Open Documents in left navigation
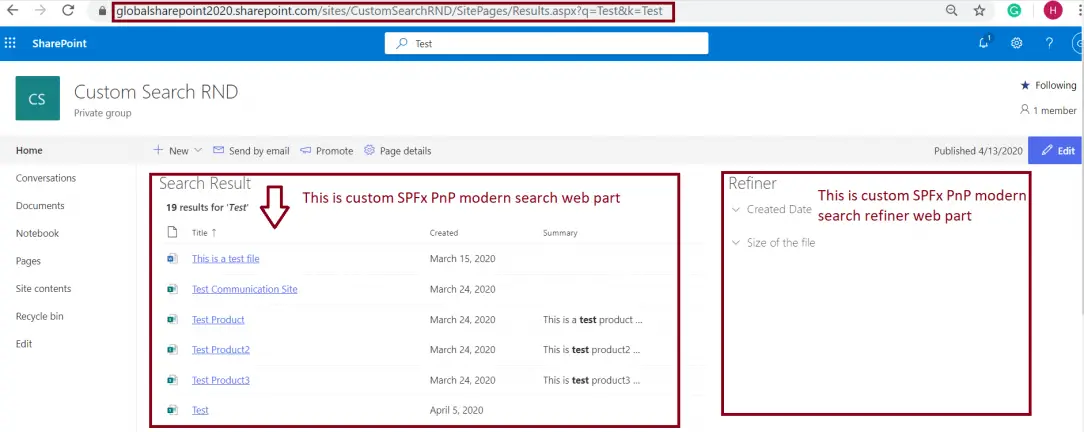Viewport: 1084px width, 432px height. coord(40,205)
